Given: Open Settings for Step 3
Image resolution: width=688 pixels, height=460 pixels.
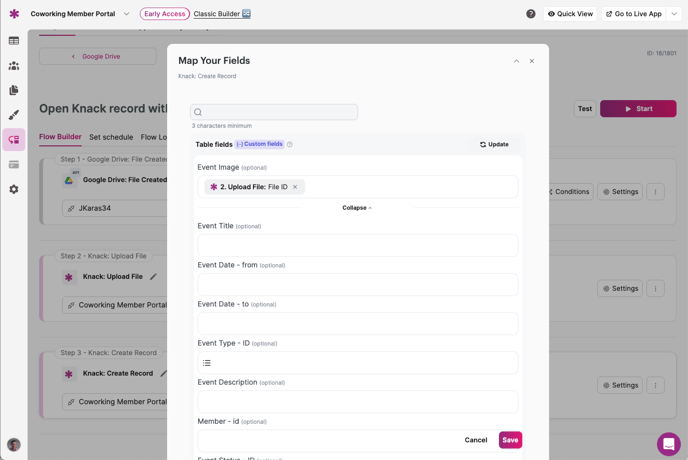Looking at the screenshot, I should tap(620, 385).
